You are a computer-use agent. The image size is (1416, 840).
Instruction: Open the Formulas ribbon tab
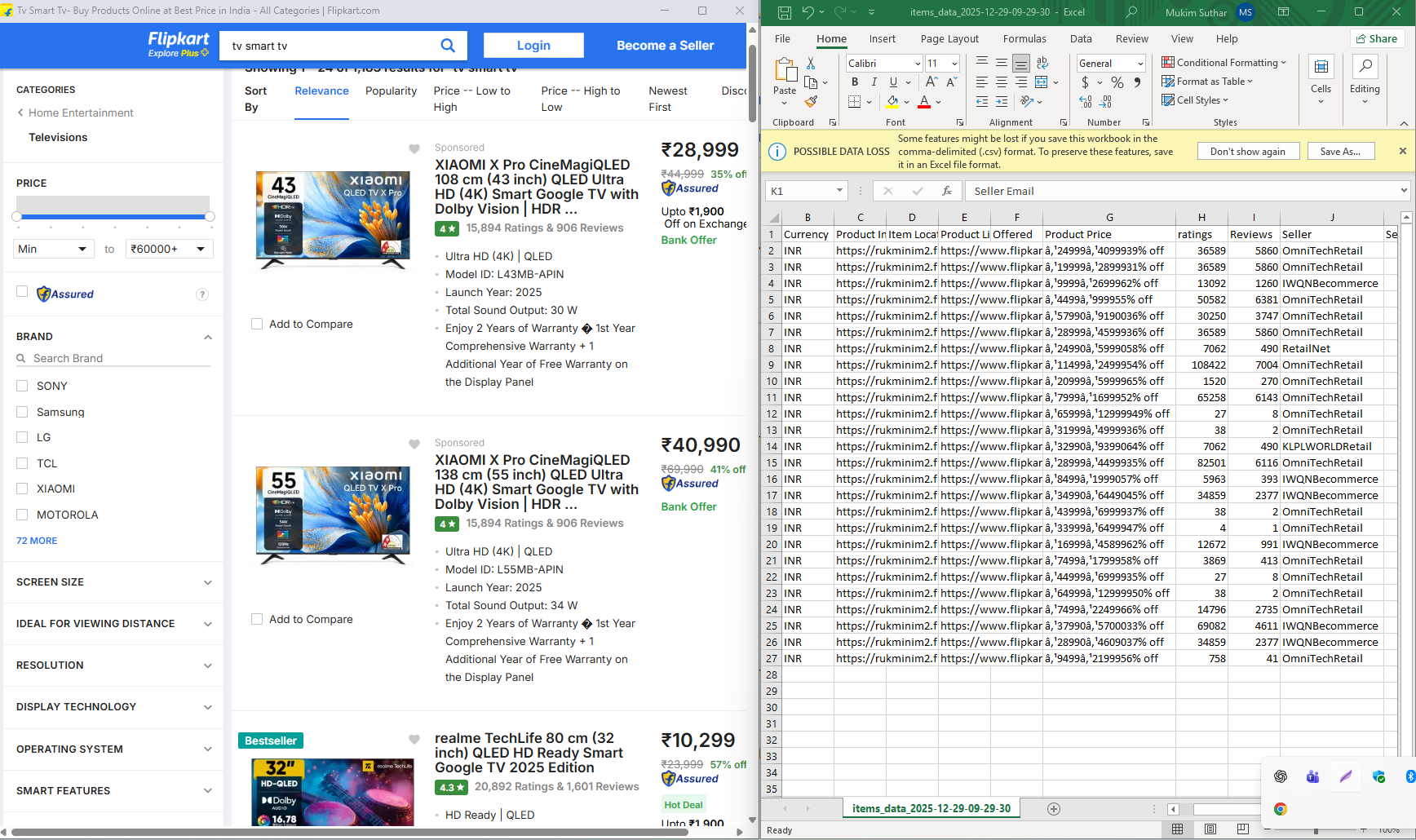click(1024, 39)
